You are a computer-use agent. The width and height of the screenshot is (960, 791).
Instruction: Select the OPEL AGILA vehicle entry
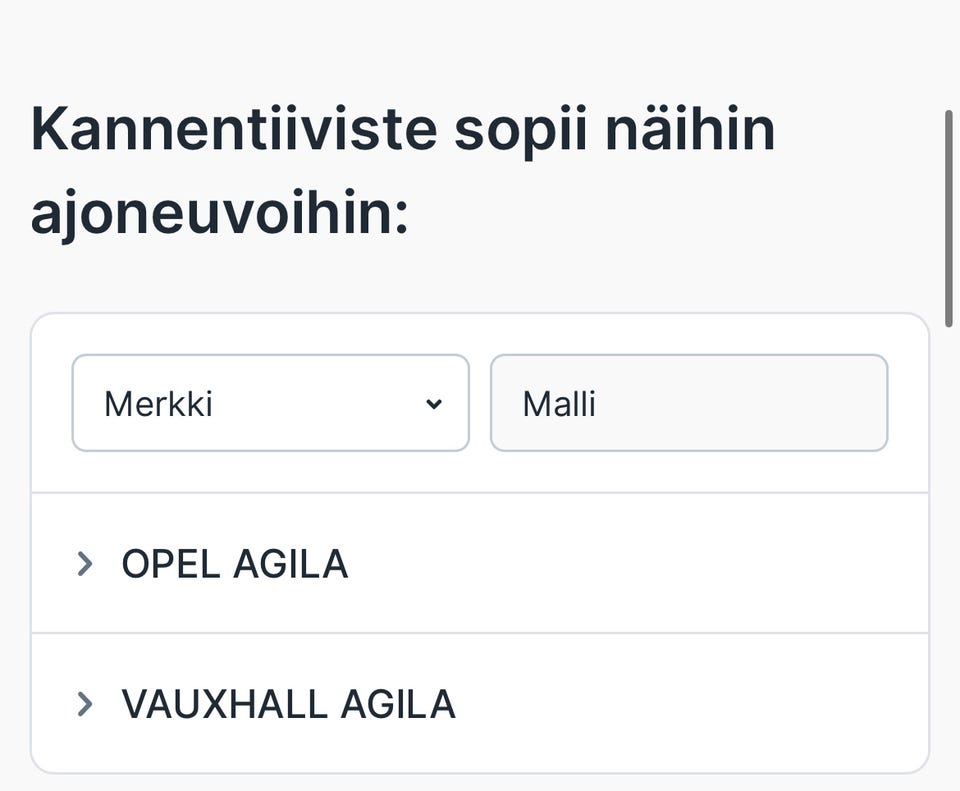click(235, 564)
